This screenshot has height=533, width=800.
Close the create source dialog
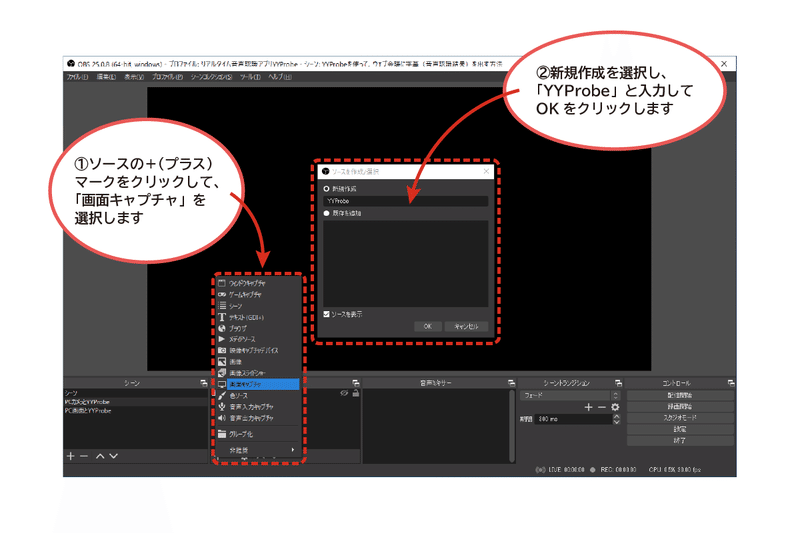coord(486,171)
